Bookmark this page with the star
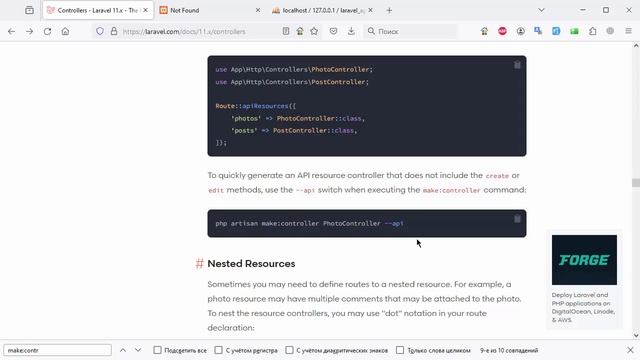Screen dimensions: 640x360 click(x=314, y=31)
